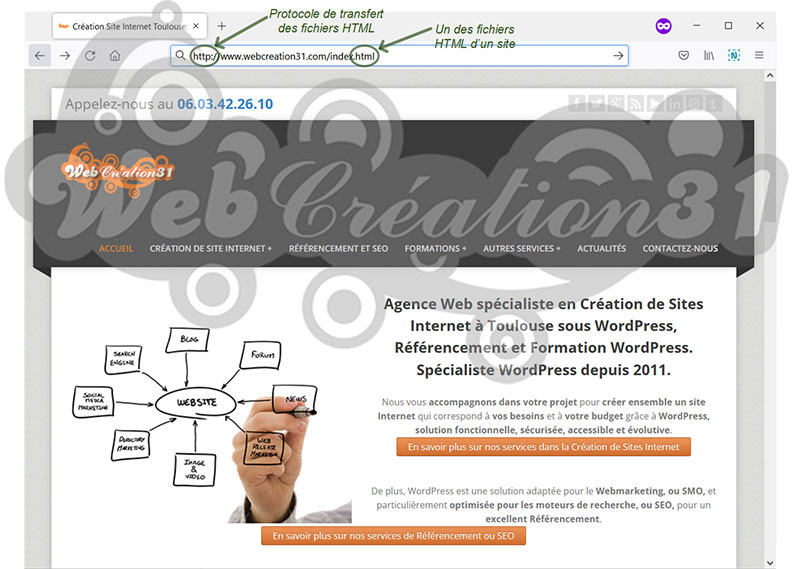Reload the page with the refresh icon

(90, 56)
